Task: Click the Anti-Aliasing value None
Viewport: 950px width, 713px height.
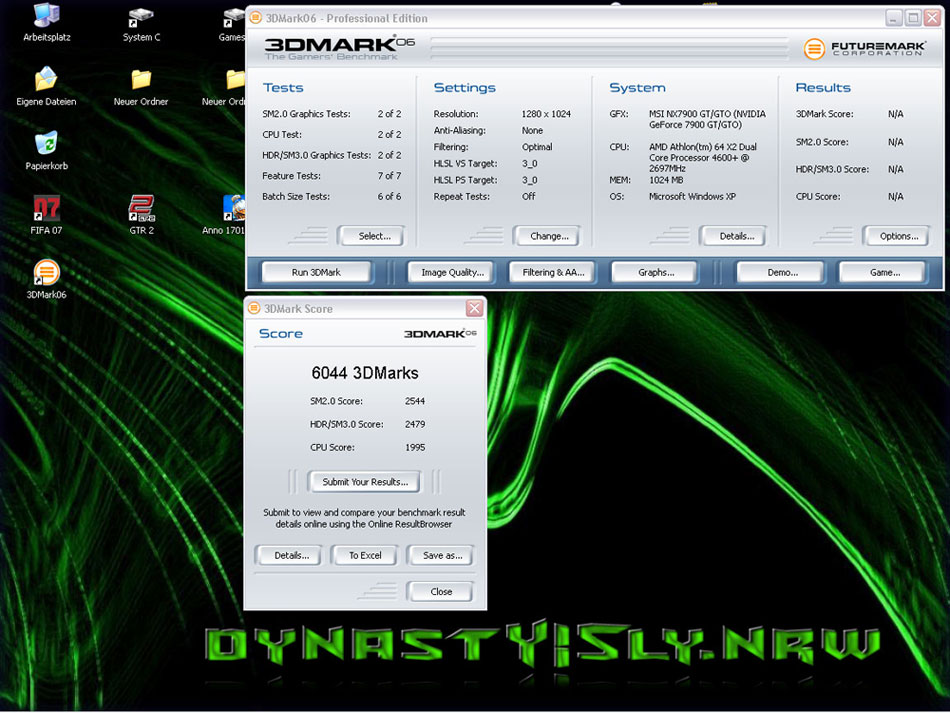Action: coord(532,130)
